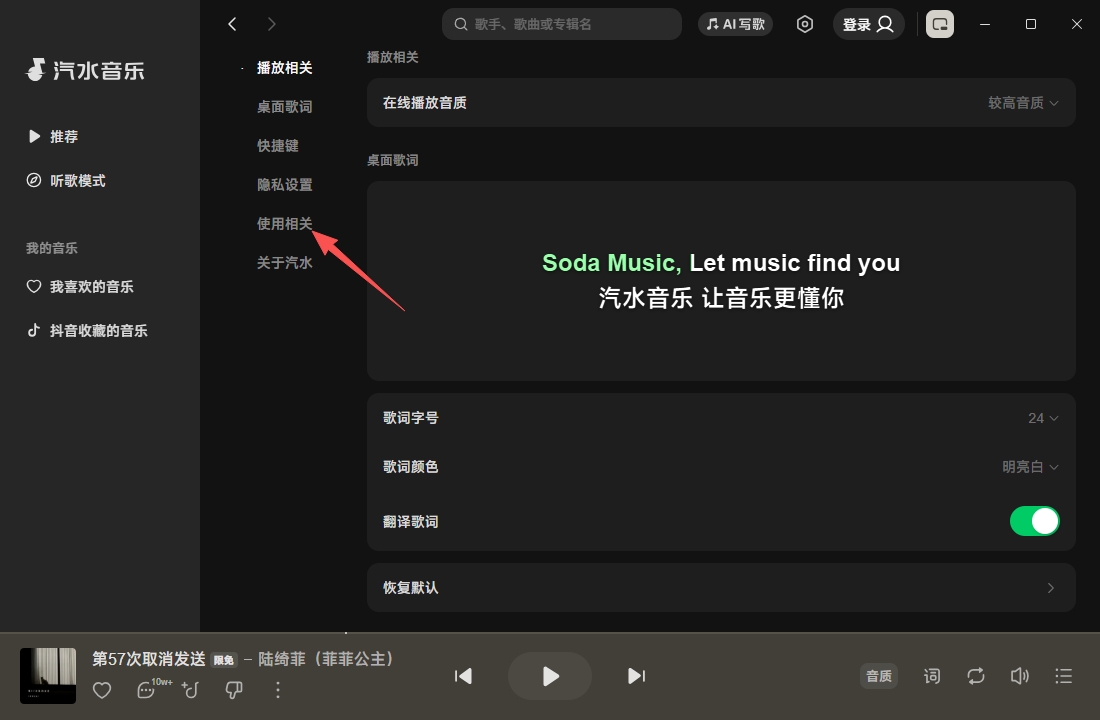Screen dimensions: 1100x720
Task: Select the 使用相关 settings section
Action: (x=284, y=224)
